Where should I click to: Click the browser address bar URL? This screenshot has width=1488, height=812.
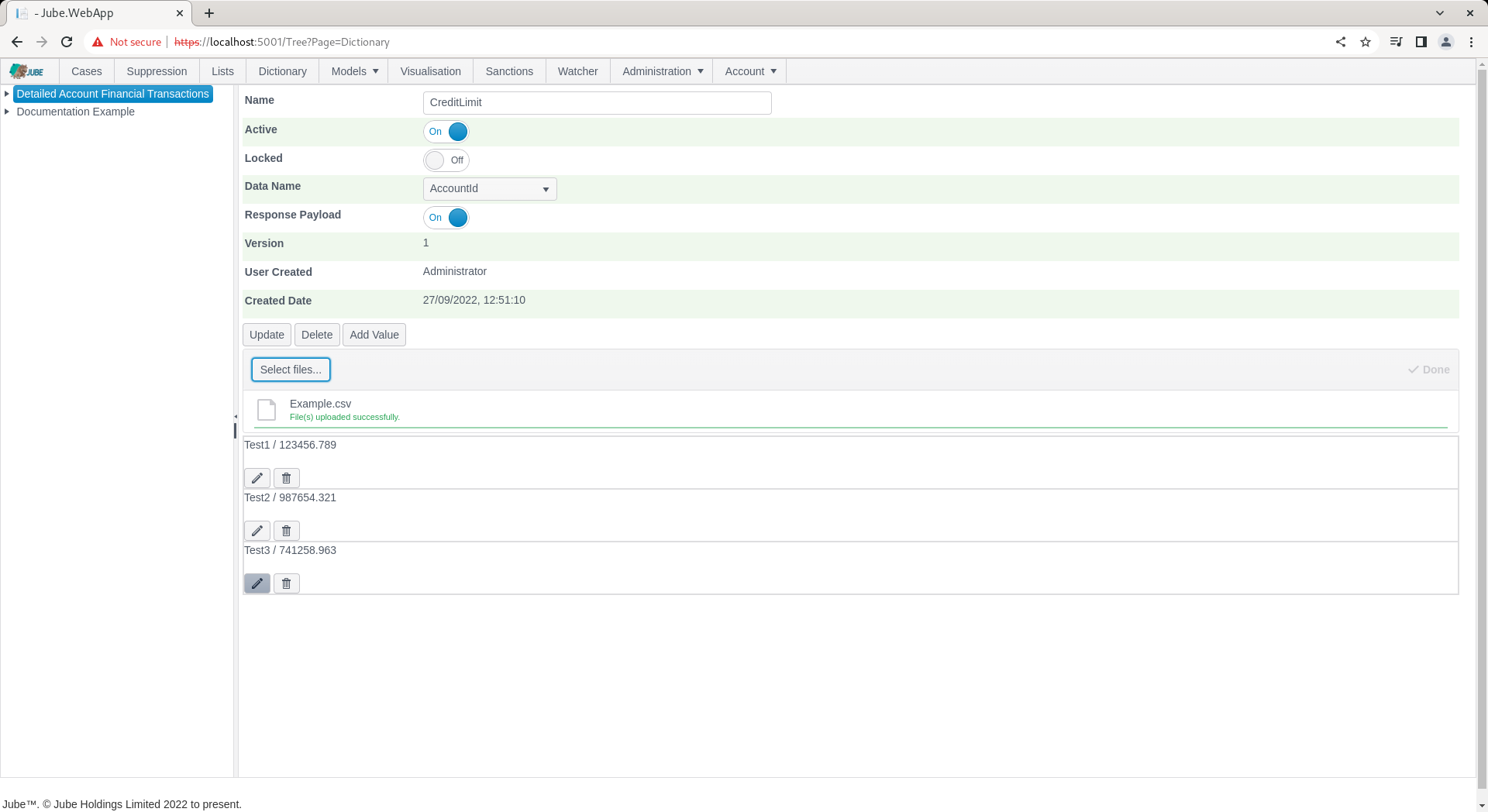[282, 42]
